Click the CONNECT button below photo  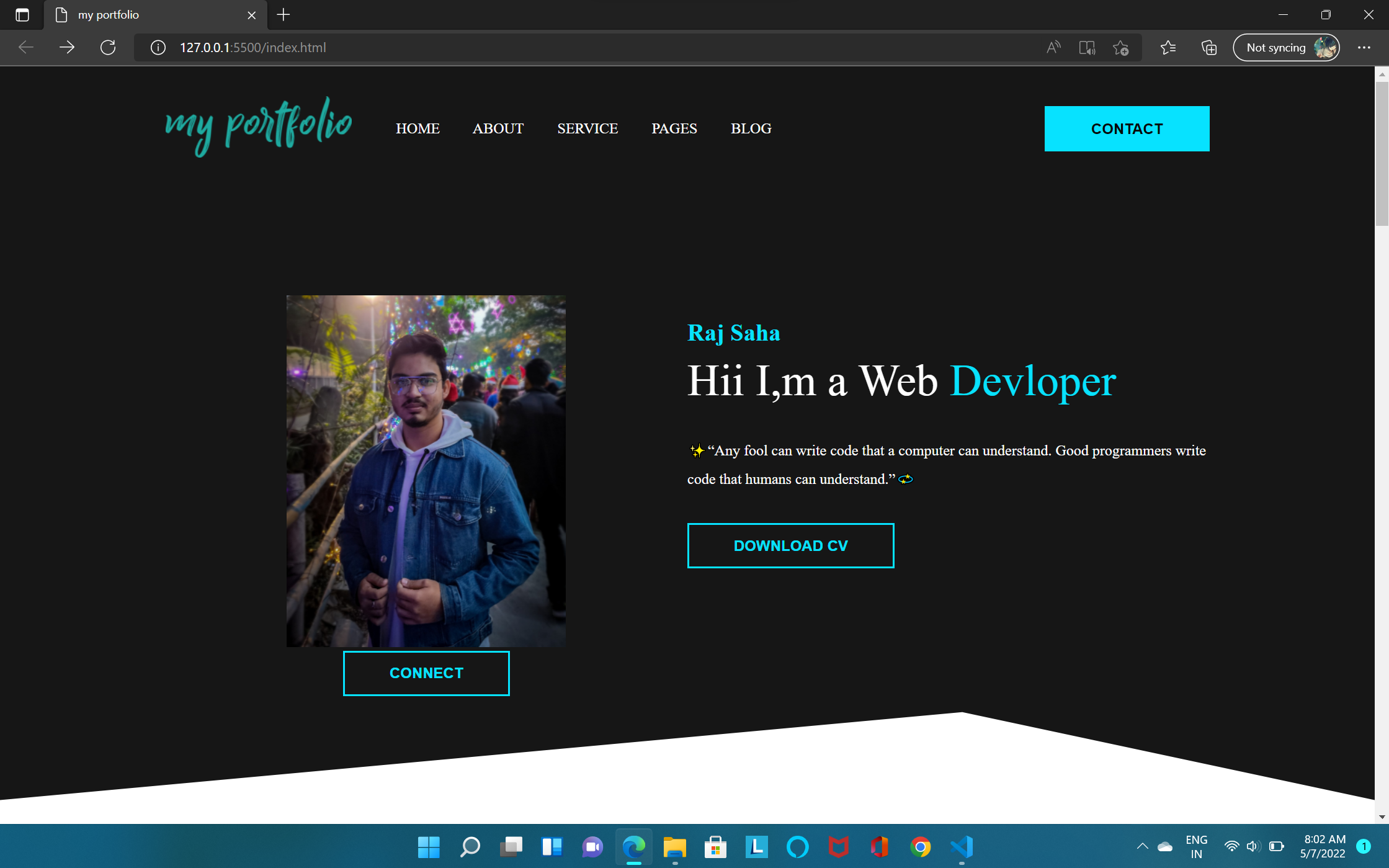426,673
